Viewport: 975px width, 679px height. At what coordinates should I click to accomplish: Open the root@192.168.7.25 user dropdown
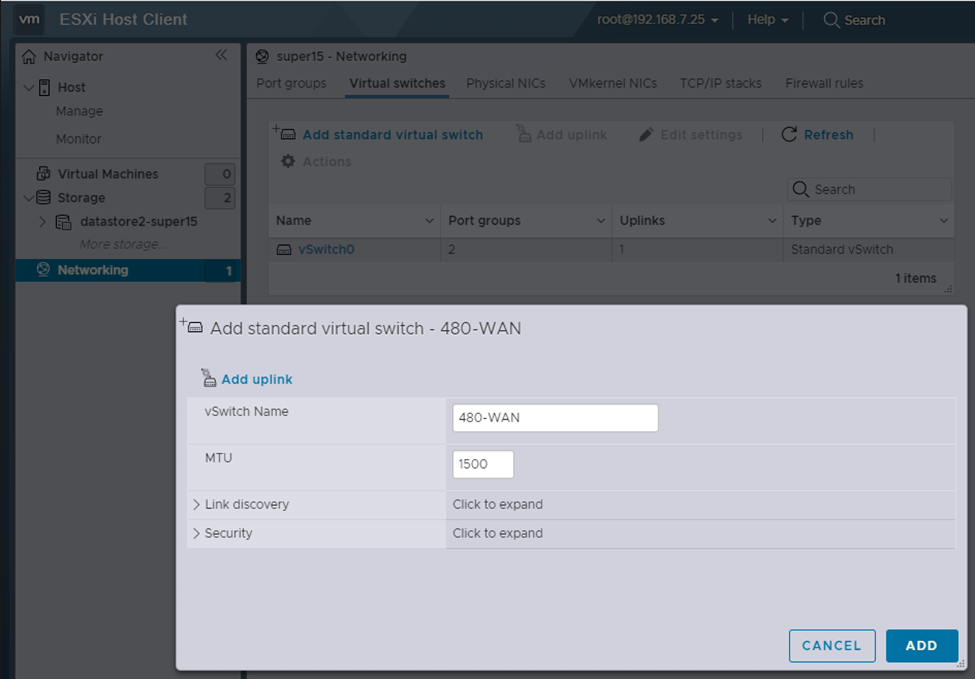pos(657,19)
